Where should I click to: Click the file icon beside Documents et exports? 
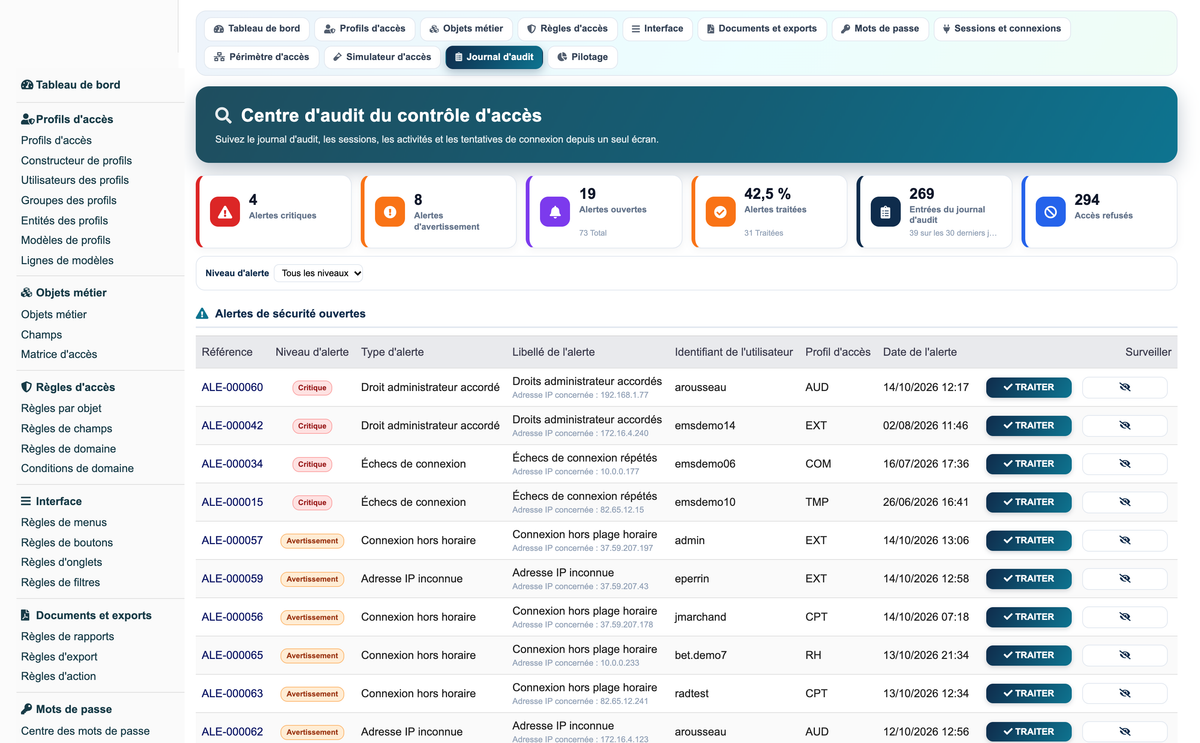click(25, 615)
